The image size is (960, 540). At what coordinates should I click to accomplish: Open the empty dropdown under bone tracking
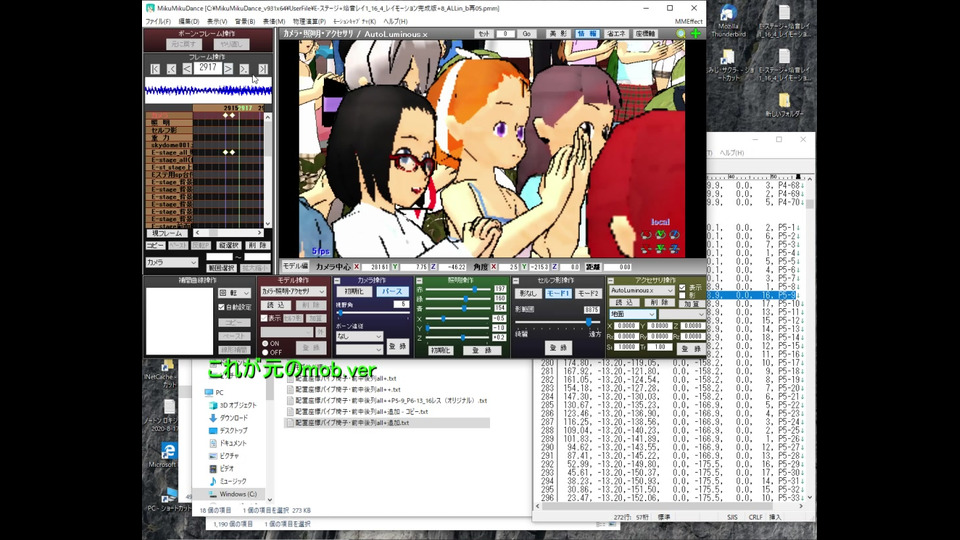(x=359, y=350)
